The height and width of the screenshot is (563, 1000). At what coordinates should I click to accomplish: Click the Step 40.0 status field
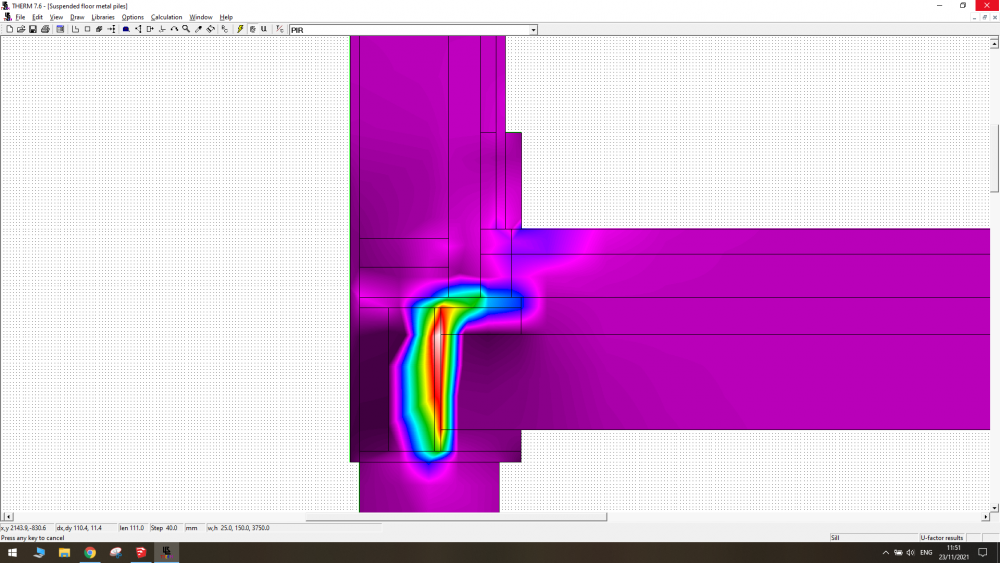click(x=165, y=528)
